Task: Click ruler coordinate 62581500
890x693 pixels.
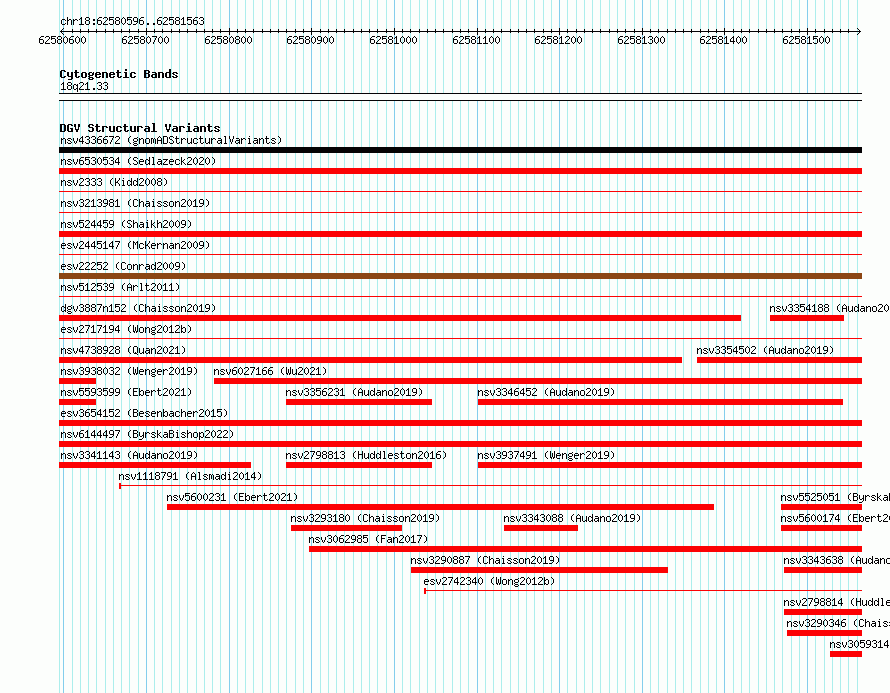Action: coord(806,40)
